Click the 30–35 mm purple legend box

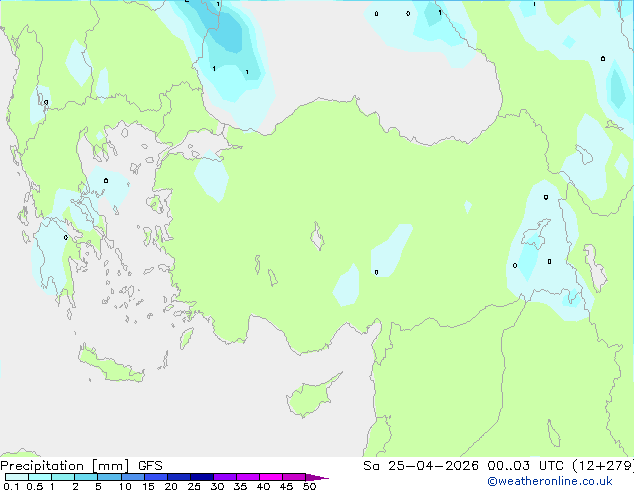click(224, 477)
